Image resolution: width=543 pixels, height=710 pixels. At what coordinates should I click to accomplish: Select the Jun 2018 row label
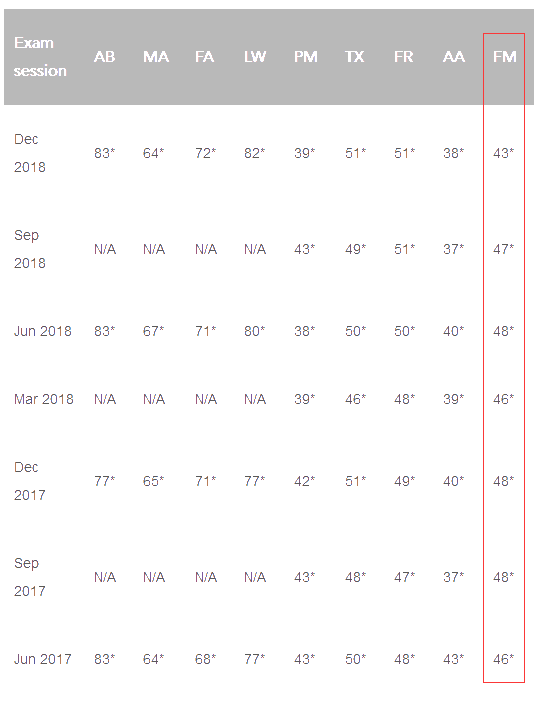click(43, 331)
